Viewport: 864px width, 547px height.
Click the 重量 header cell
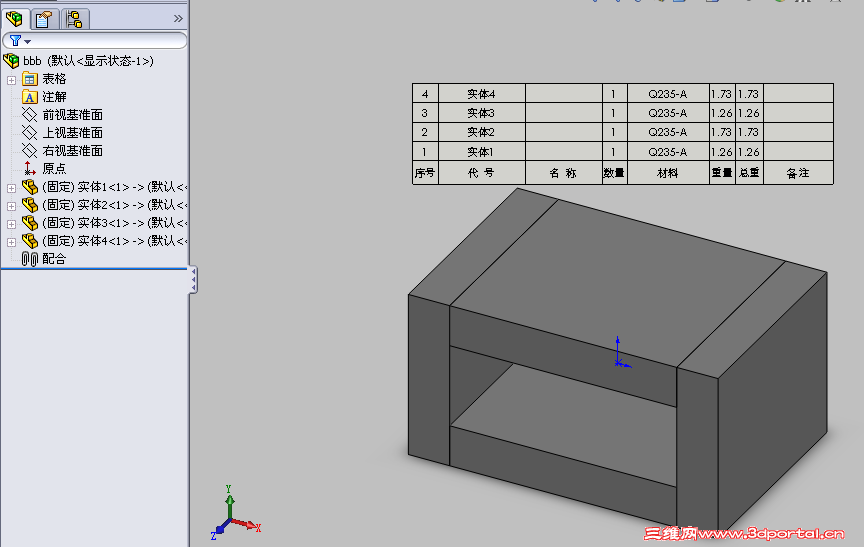722,173
